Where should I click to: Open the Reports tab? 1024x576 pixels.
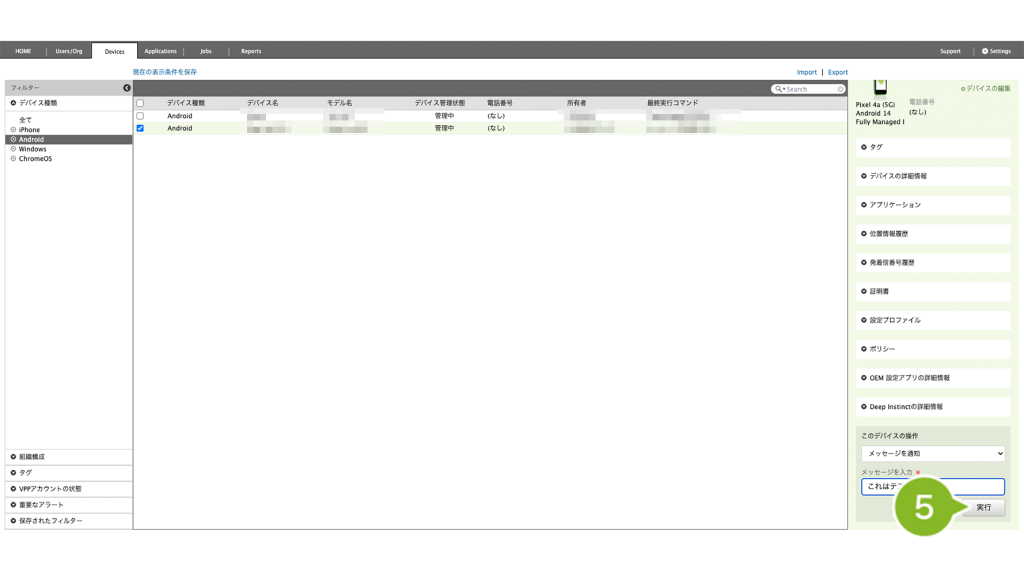pos(251,51)
